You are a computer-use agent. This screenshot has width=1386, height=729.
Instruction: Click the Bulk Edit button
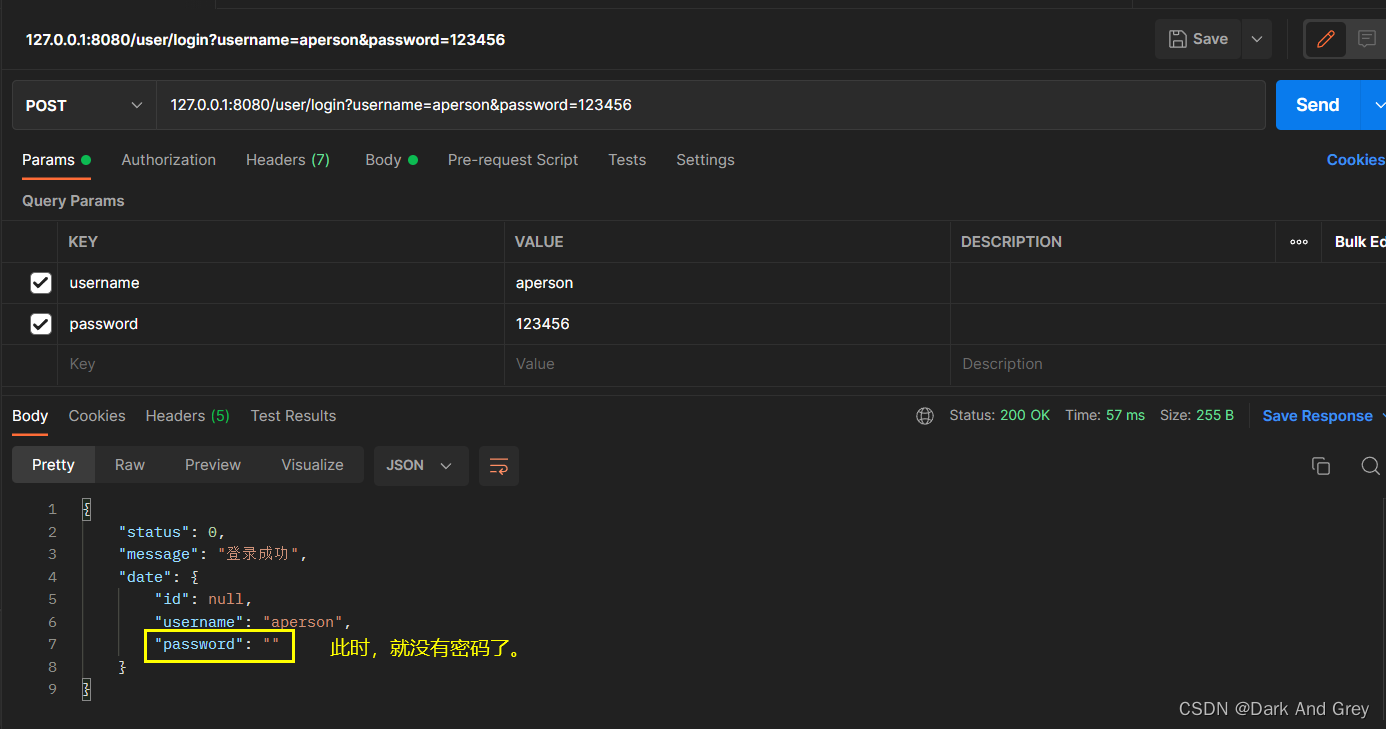[1360, 242]
